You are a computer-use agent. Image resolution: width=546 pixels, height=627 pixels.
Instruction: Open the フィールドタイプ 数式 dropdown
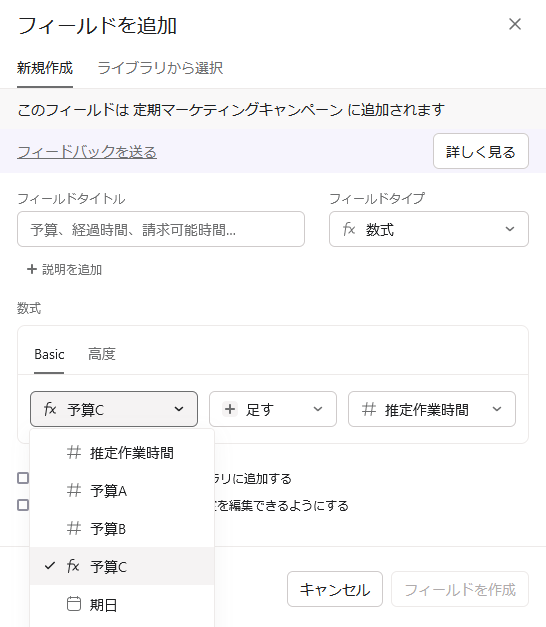(429, 229)
